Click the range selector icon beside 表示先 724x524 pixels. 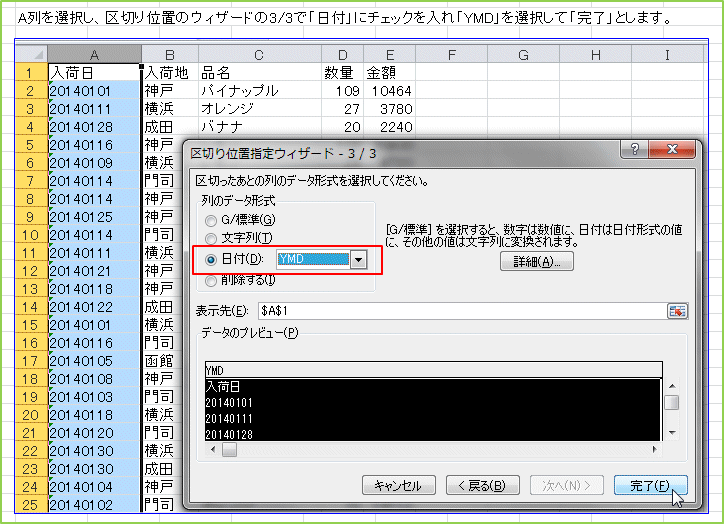pos(677,311)
